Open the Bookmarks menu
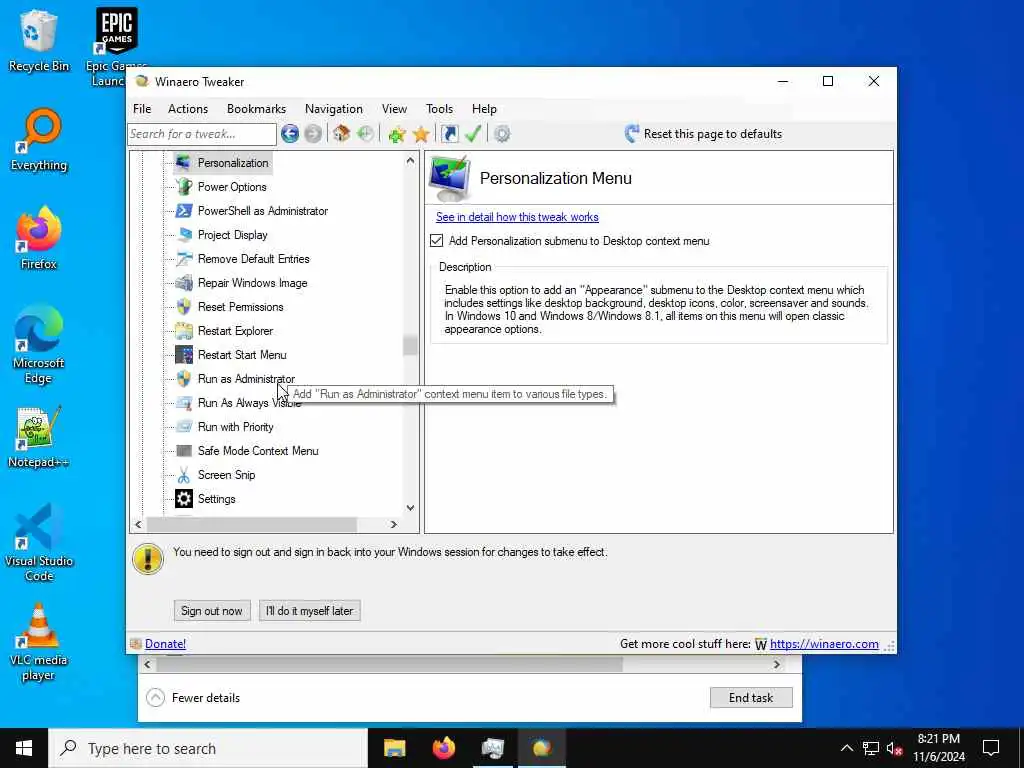 [x=256, y=109]
